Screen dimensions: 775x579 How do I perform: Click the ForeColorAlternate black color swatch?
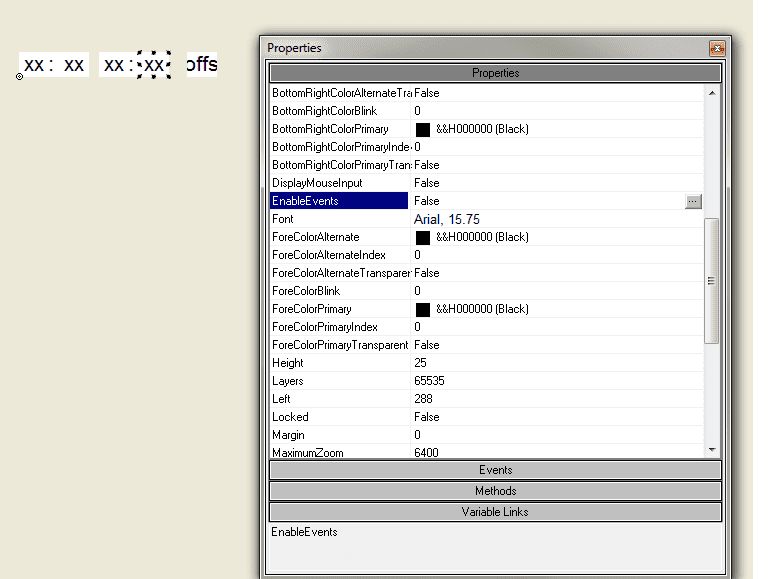tap(423, 237)
